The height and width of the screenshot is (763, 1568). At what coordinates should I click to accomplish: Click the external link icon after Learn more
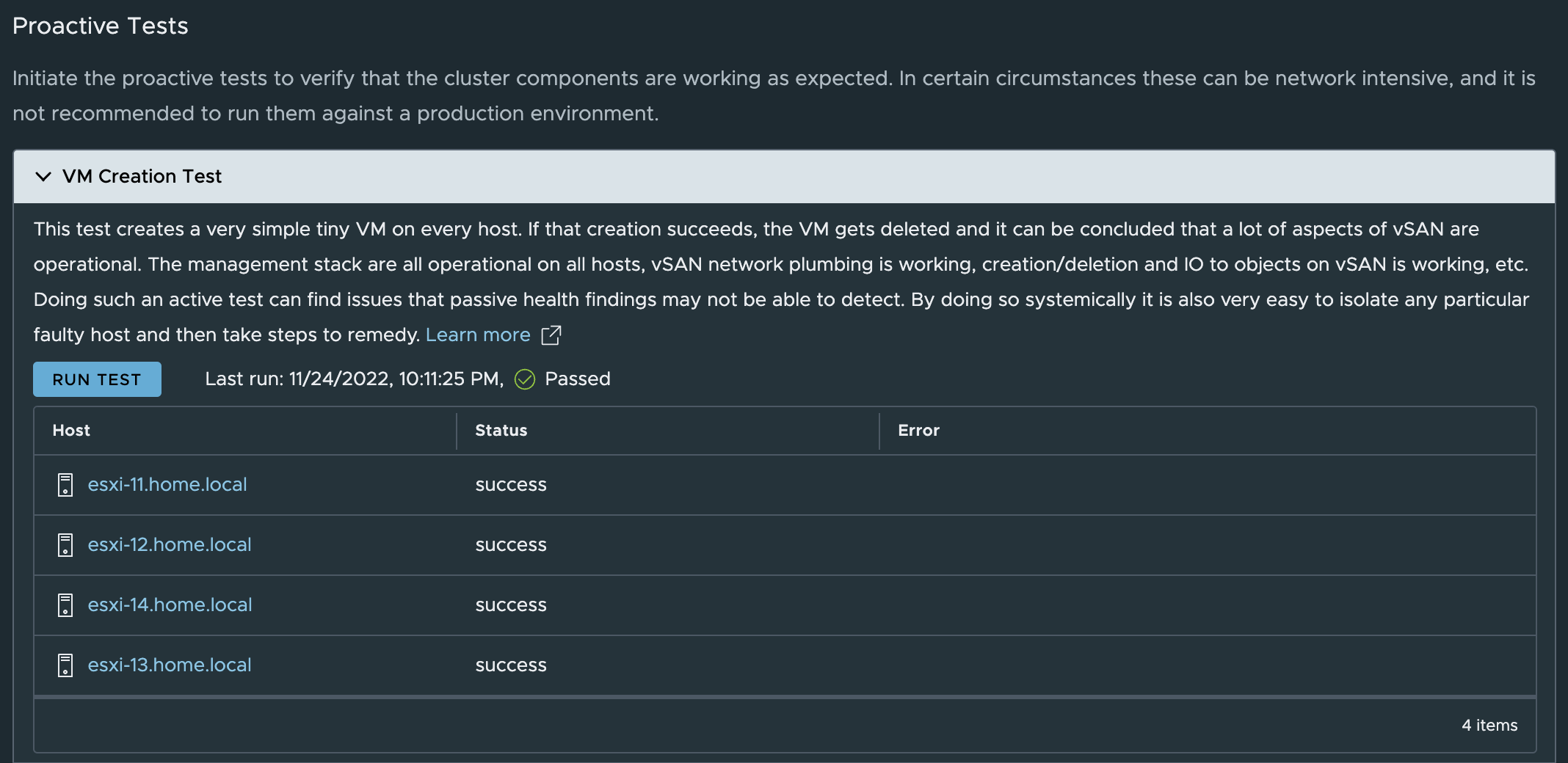point(551,335)
